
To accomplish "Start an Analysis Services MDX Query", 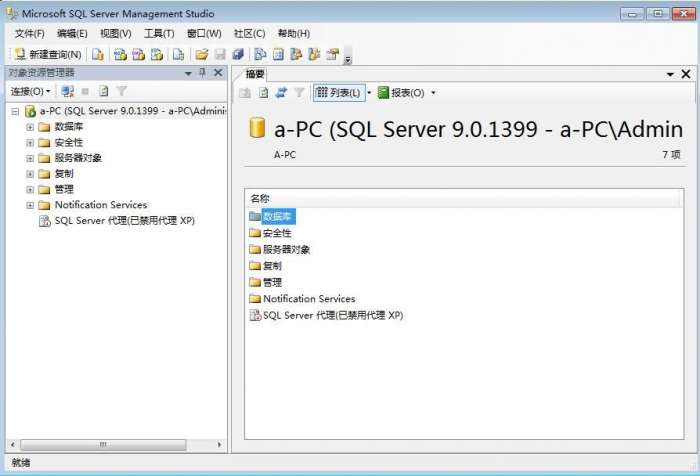I will (120, 54).
